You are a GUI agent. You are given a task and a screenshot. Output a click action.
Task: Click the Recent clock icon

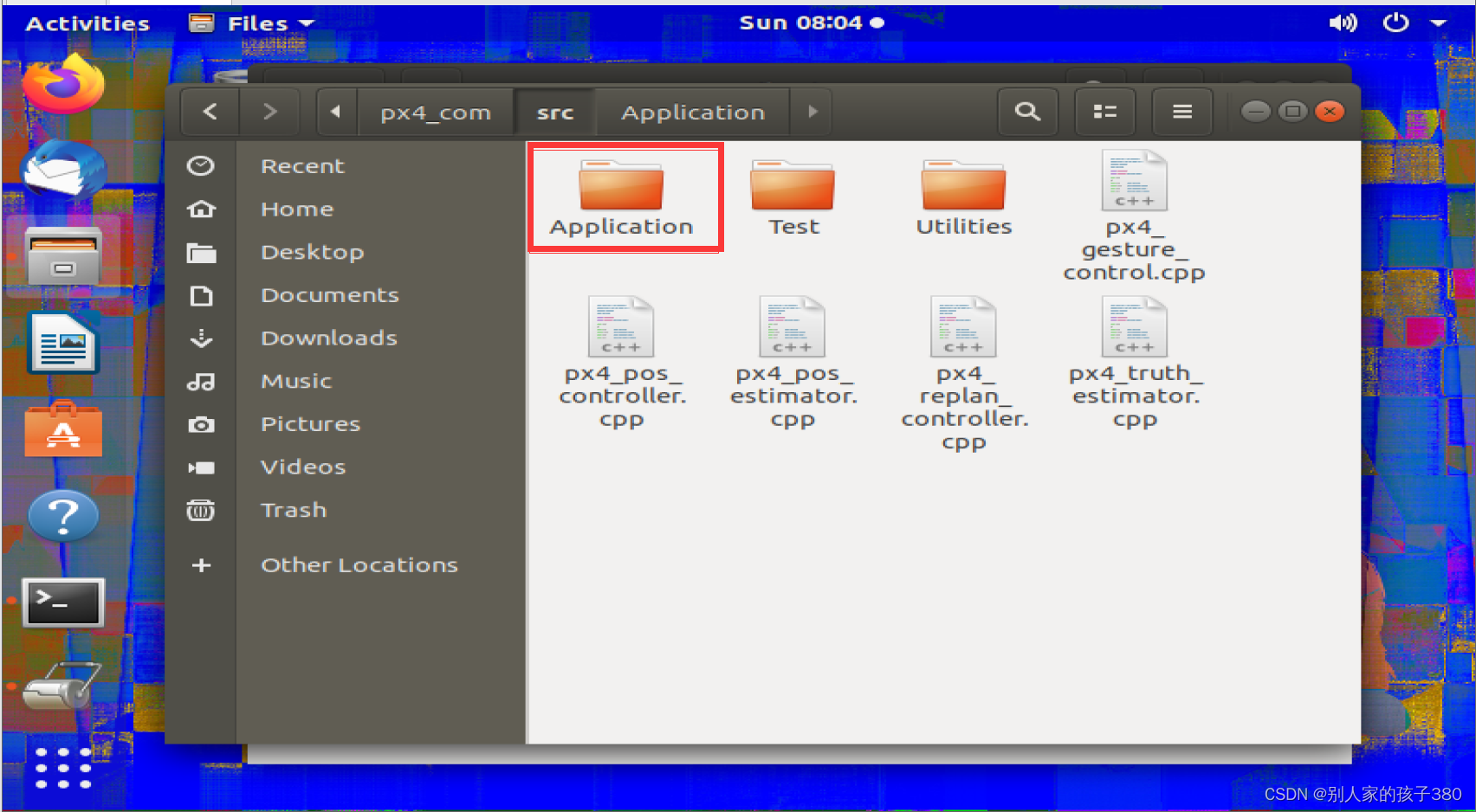point(201,165)
